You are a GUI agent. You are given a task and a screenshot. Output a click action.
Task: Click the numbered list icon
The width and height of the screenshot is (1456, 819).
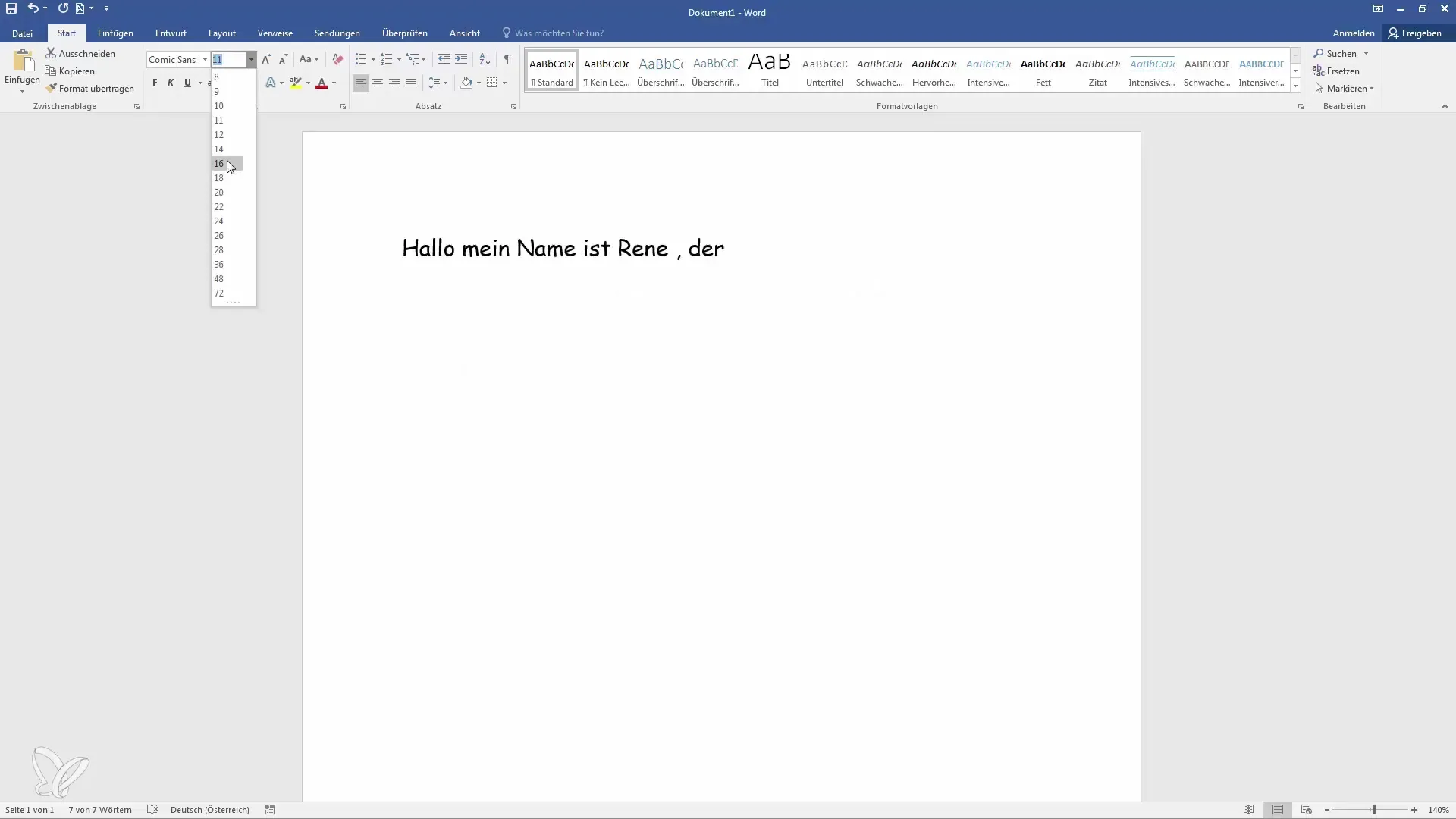386,59
